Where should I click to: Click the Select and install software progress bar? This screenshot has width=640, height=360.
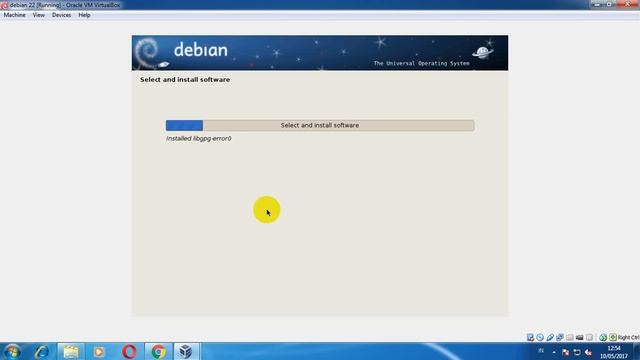[320, 125]
